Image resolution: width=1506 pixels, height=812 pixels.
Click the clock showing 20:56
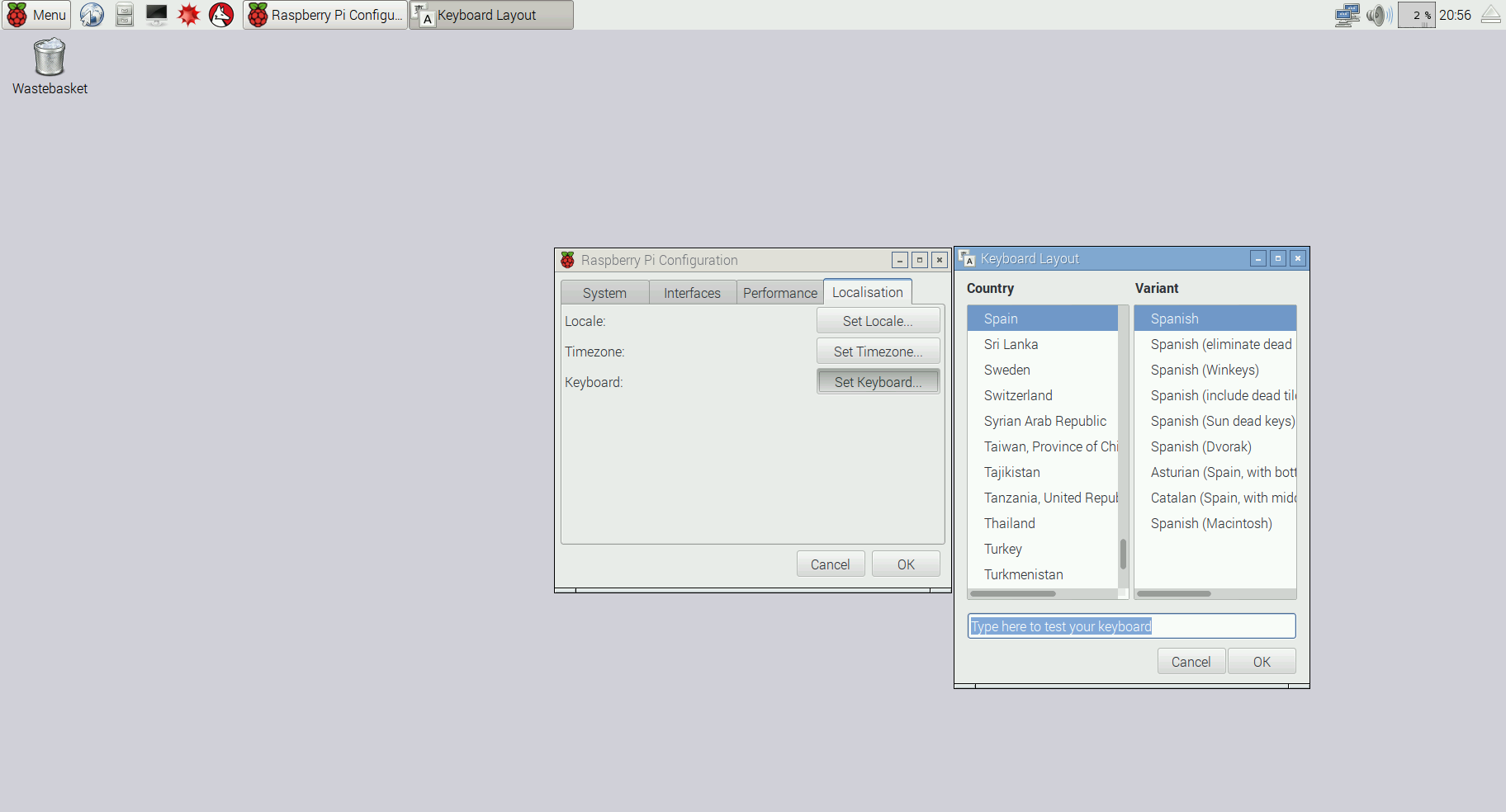coord(1456,15)
